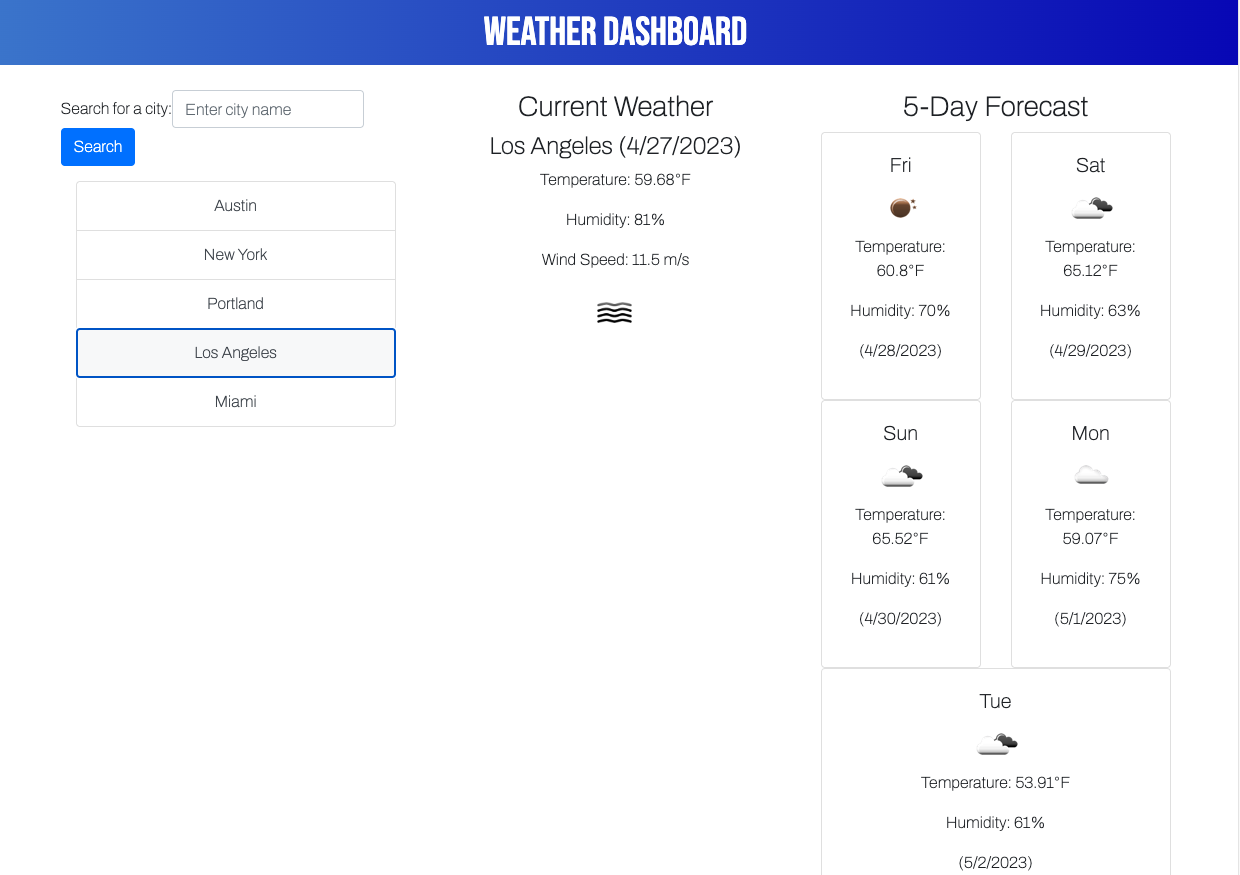Click the Fri forecast card heading

pyautogui.click(x=900, y=165)
